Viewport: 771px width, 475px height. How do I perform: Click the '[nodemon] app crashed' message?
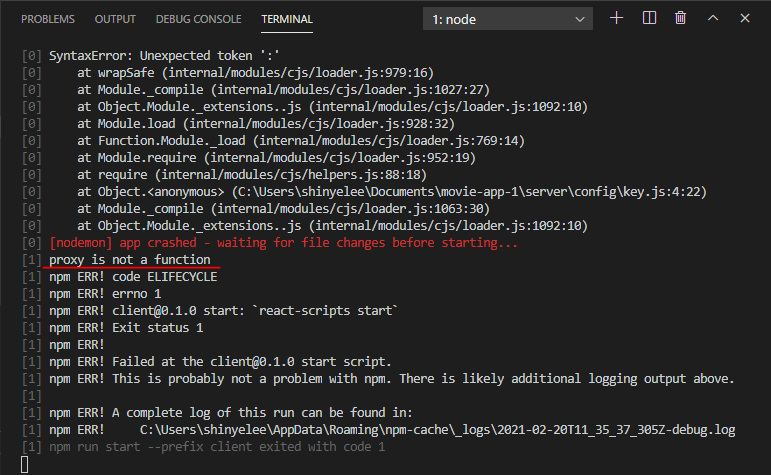click(283, 243)
